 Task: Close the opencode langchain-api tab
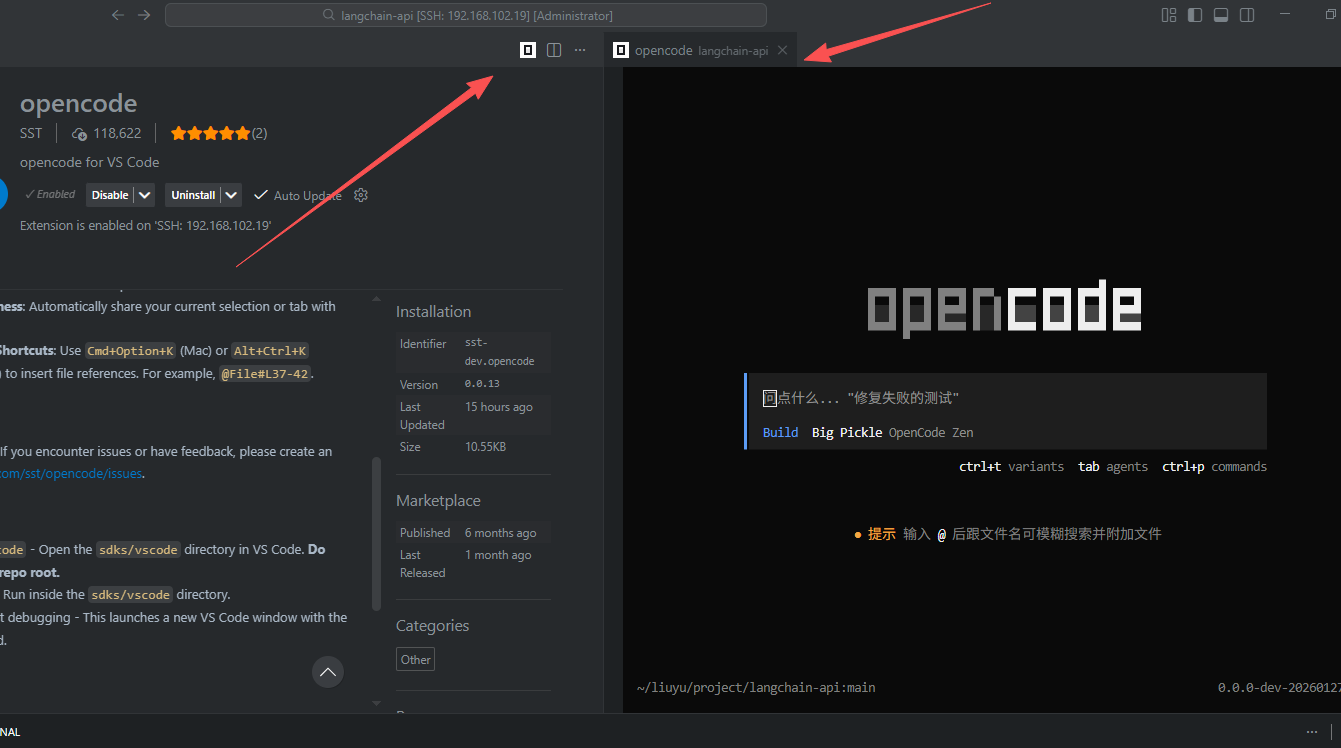[x=783, y=50]
